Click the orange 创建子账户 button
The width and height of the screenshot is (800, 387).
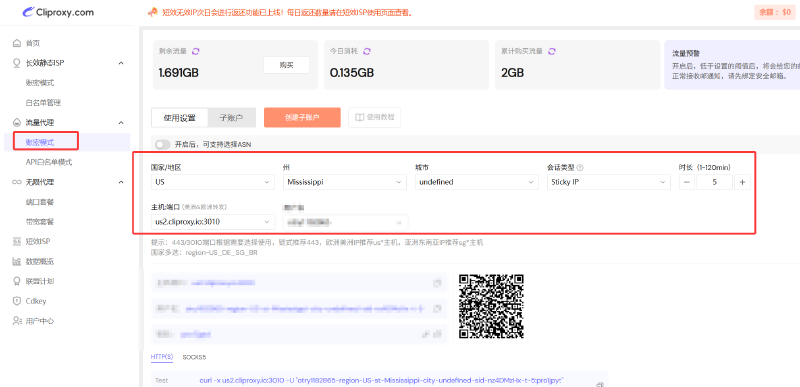click(302, 117)
